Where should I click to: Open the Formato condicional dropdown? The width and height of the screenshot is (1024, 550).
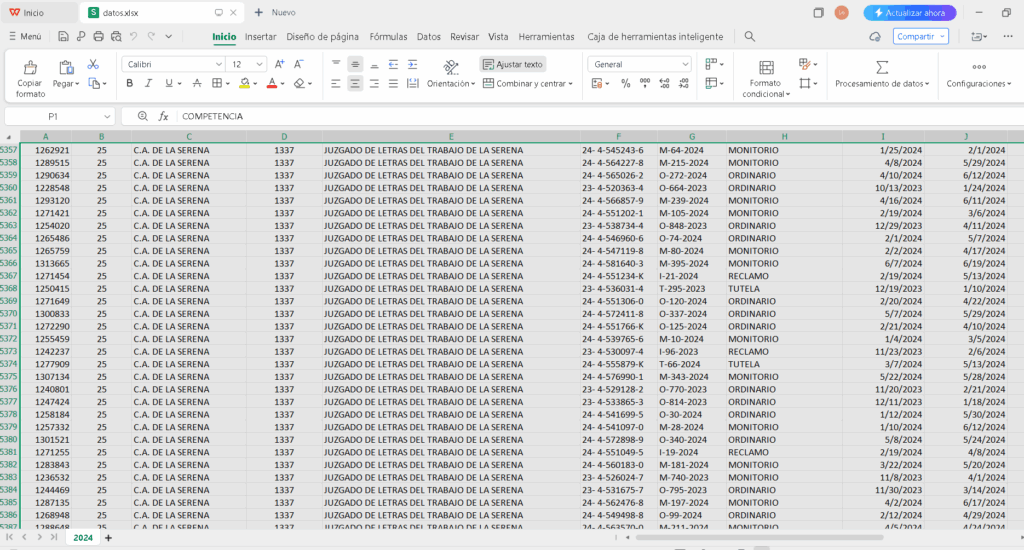766,78
